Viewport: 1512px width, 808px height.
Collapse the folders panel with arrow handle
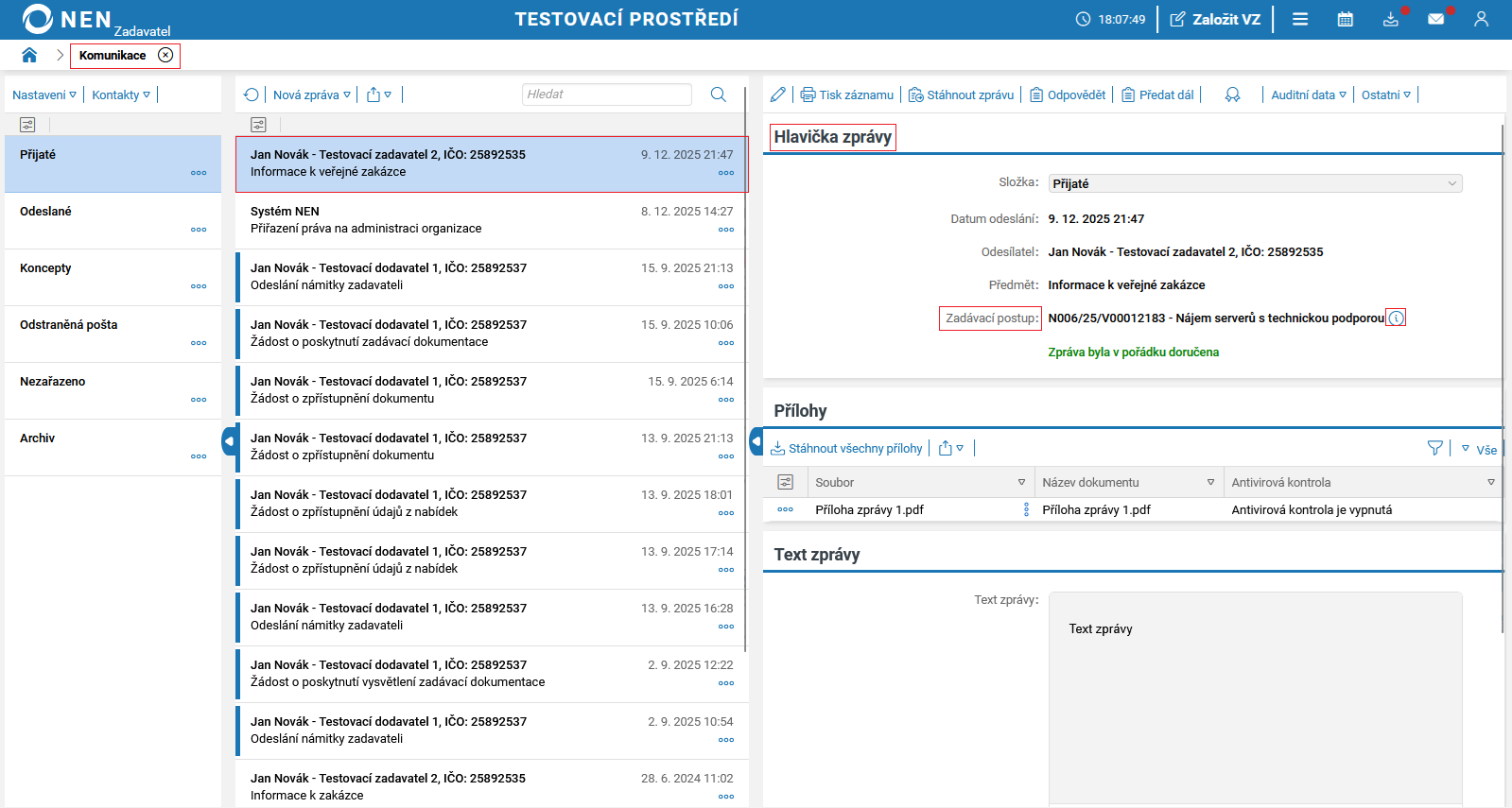pos(228,441)
